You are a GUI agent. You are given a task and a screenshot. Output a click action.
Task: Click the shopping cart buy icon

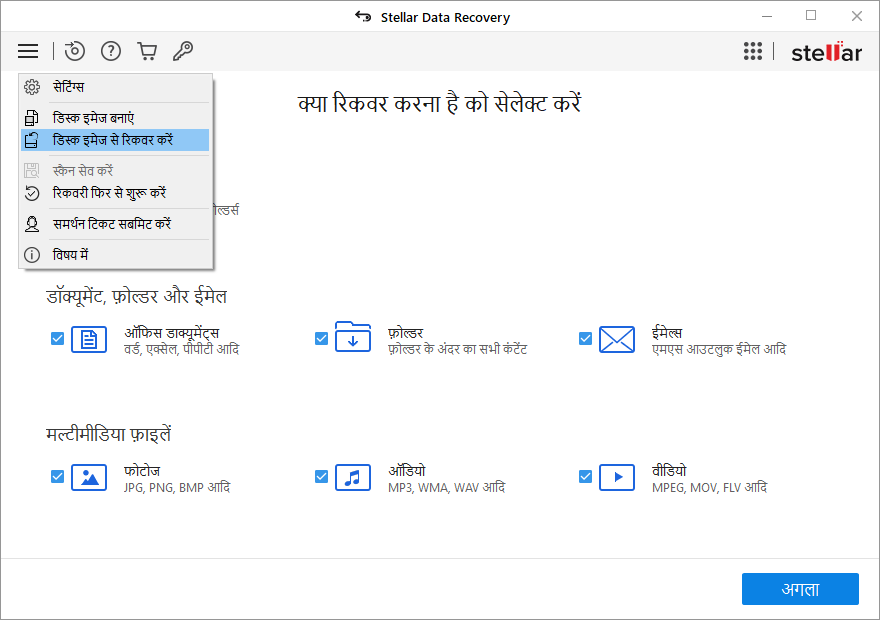pos(147,51)
